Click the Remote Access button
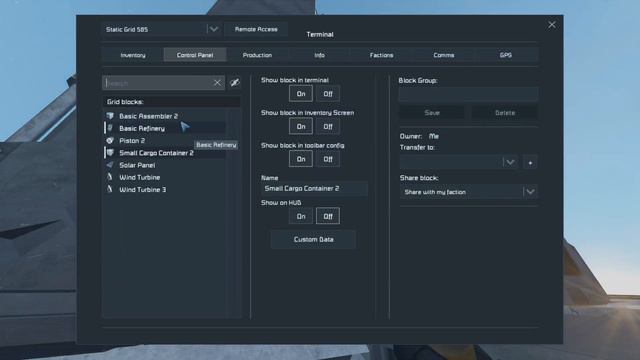 (256, 29)
